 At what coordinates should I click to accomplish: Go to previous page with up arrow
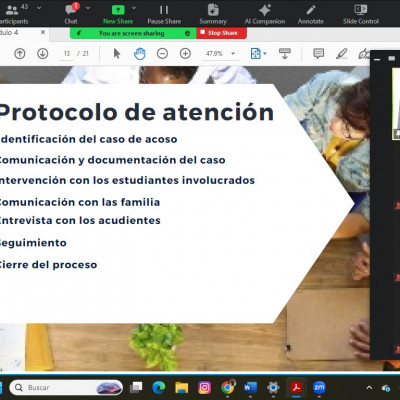coord(20,53)
